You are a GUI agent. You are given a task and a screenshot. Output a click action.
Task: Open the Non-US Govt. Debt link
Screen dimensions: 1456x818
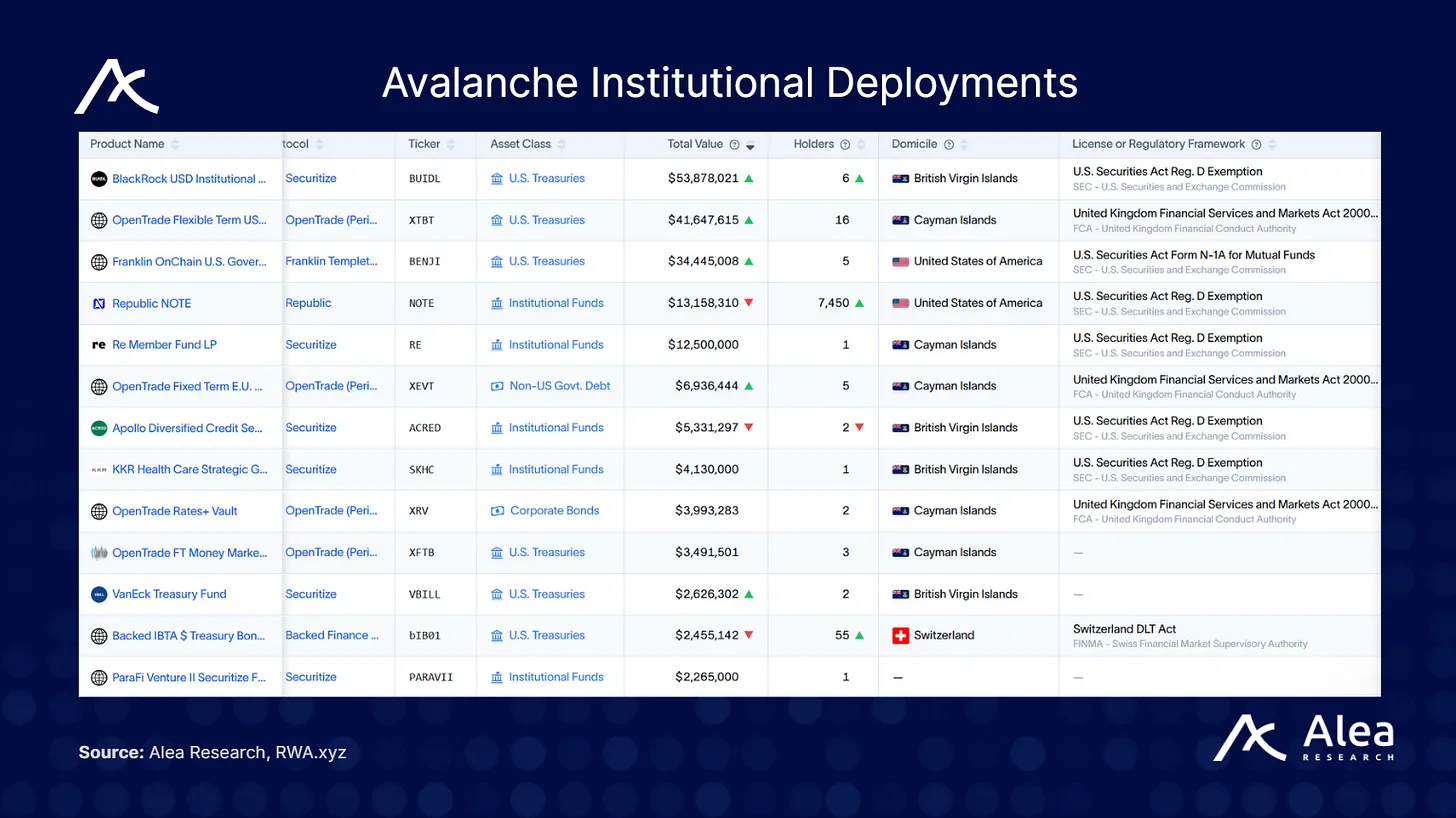[560, 386]
